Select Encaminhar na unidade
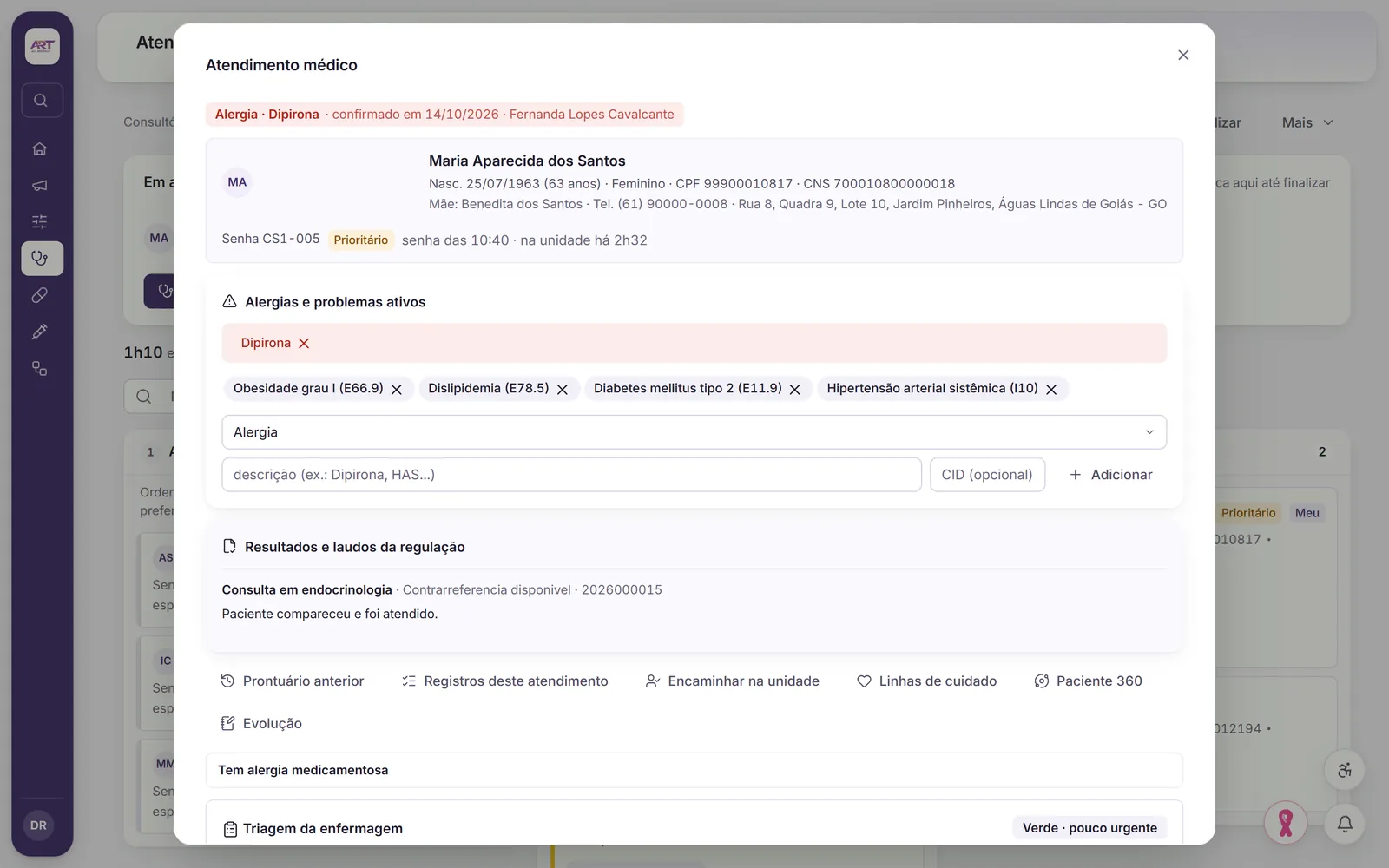Viewport: 1389px width, 868px height. (x=733, y=681)
